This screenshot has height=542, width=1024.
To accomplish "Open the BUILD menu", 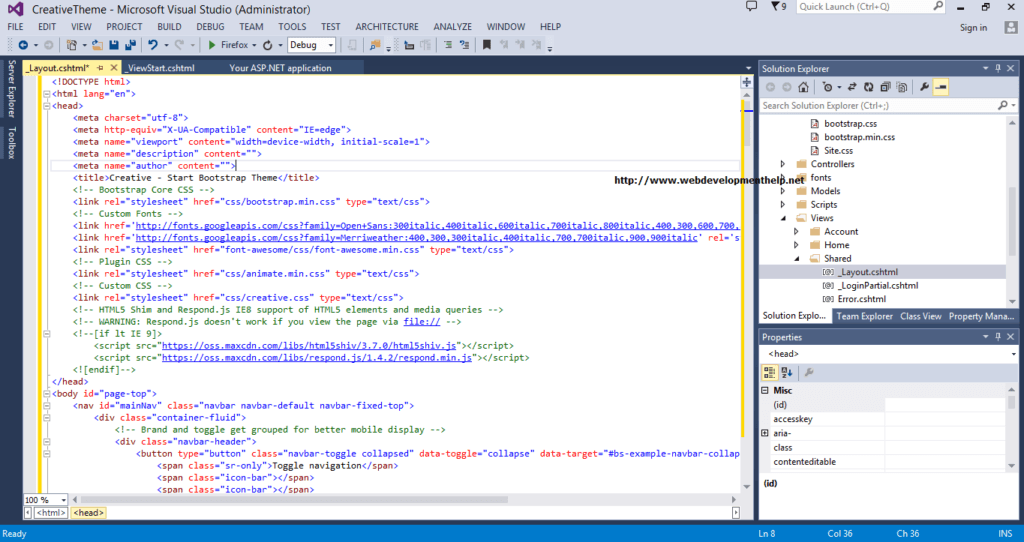I will click(x=169, y=27).
